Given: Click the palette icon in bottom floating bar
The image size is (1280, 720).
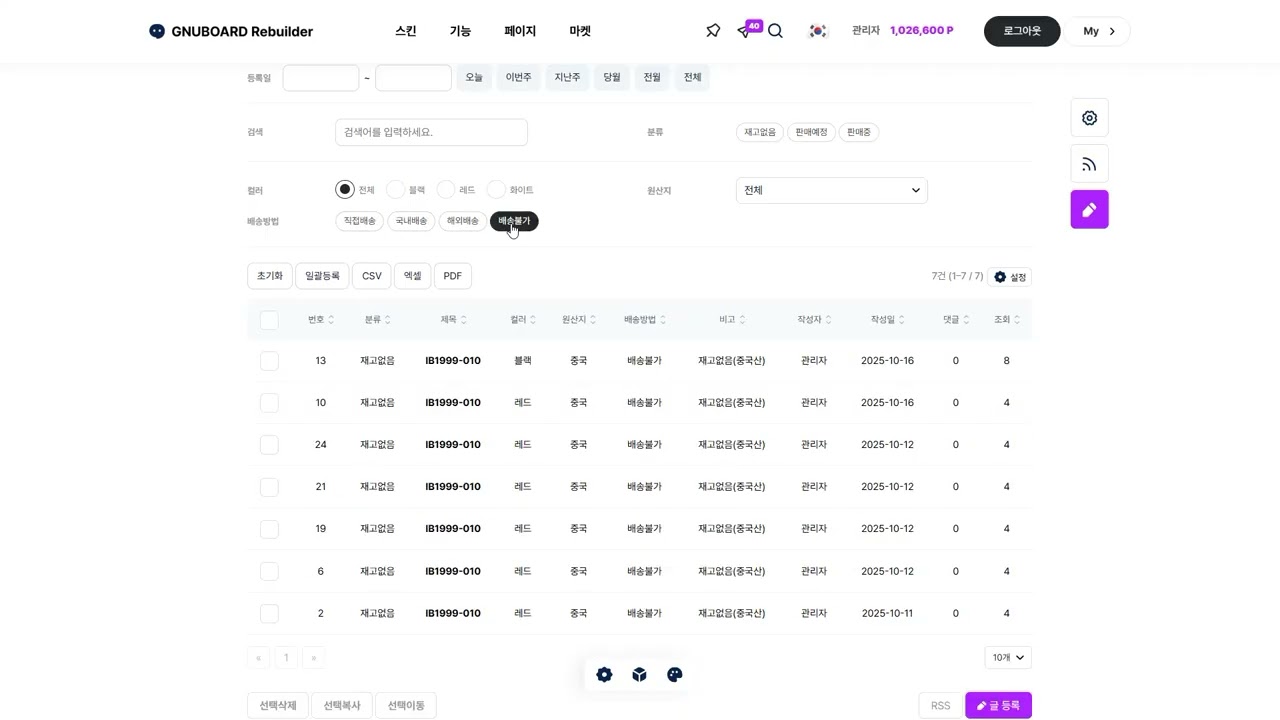Looking at the screenshot, I should (674, 675).
